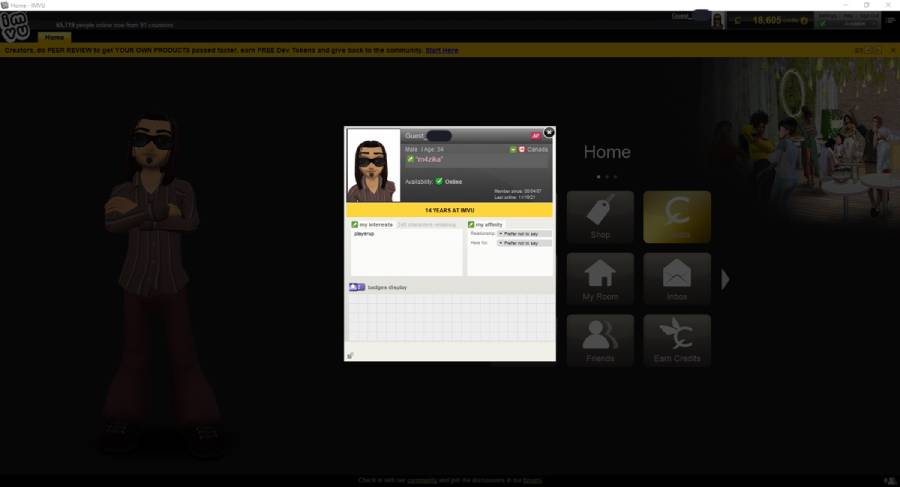Select the Home tab

(x=55, y=37)
